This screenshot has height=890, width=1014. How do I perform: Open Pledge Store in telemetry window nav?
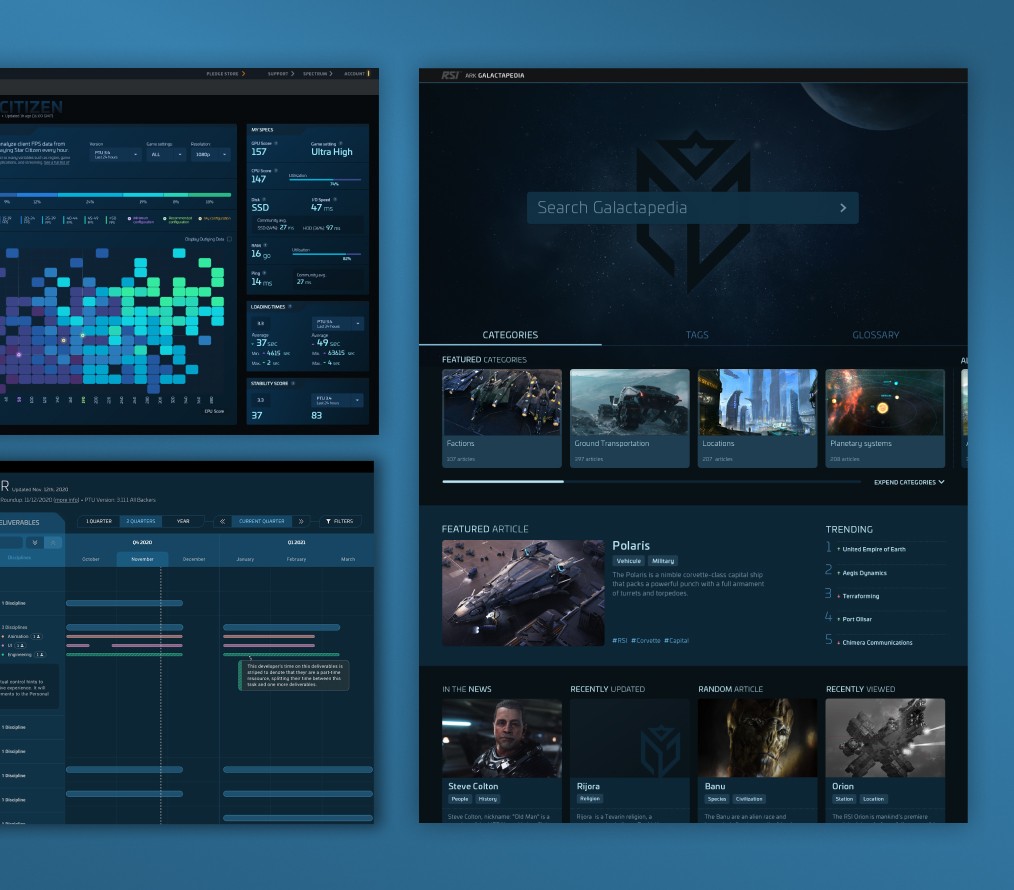(x=226, y=74)
